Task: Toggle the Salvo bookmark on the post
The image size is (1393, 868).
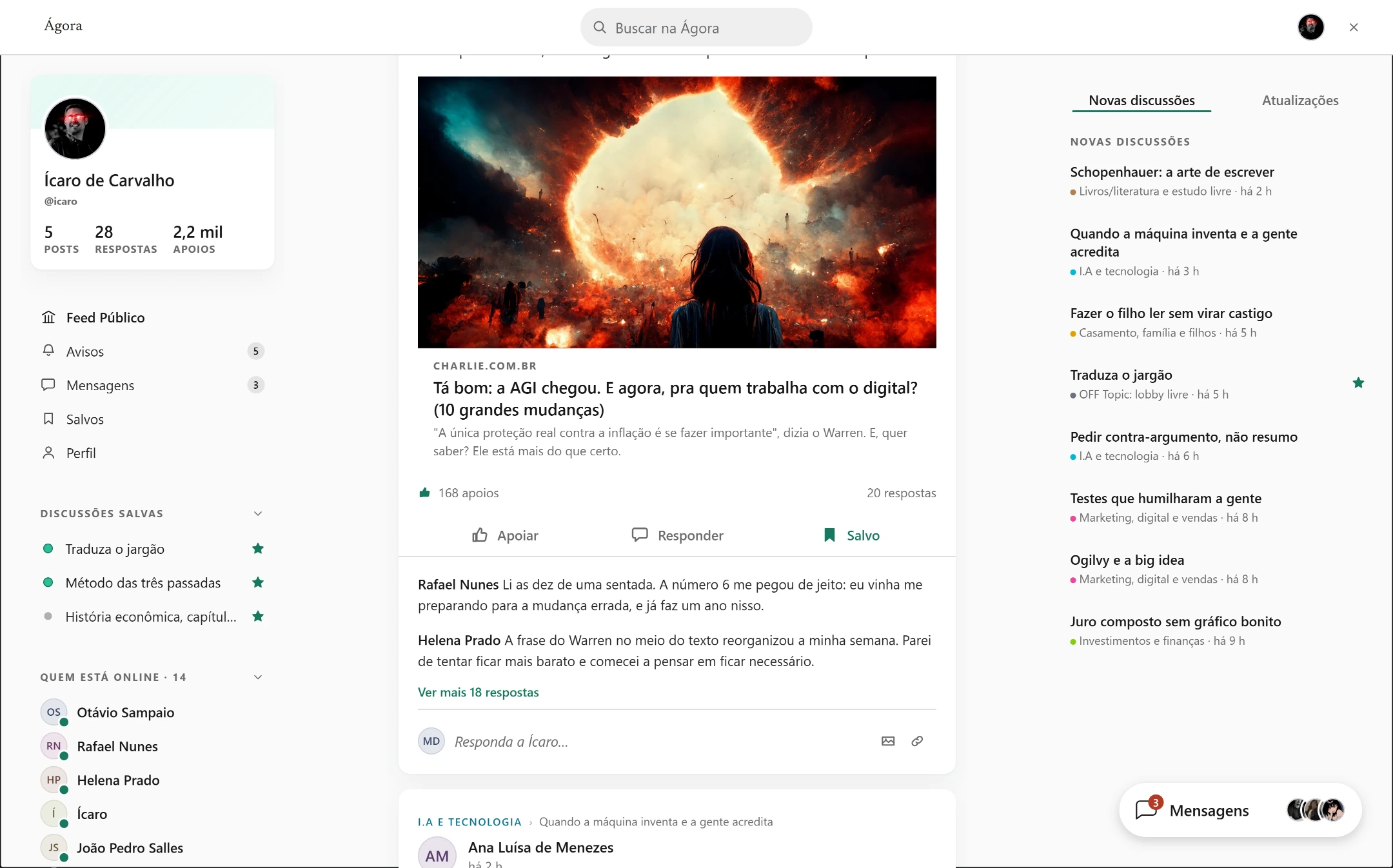Action: (851, 535)
